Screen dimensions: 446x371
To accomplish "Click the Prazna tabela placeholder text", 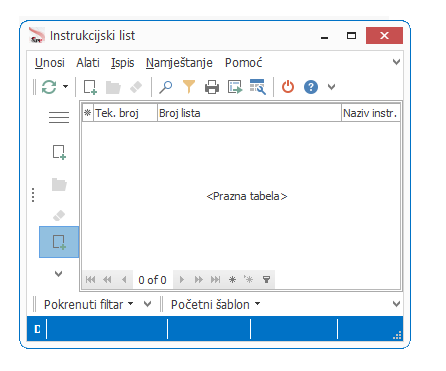I will click(x=247, y=196).
